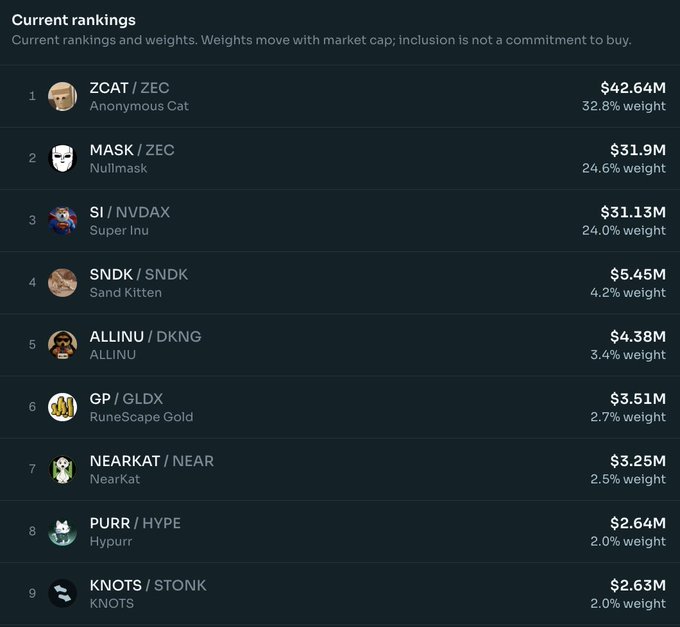680x627 pixels.
Task: Click the KNOTS $2.63M market cap
Action: pyautogui.click(x=638, y=585)
